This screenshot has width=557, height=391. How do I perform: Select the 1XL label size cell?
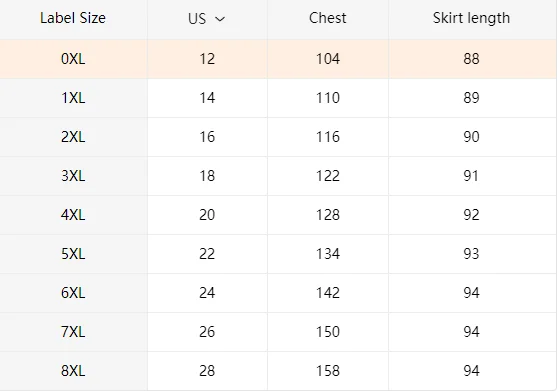(x=73, y=98)
